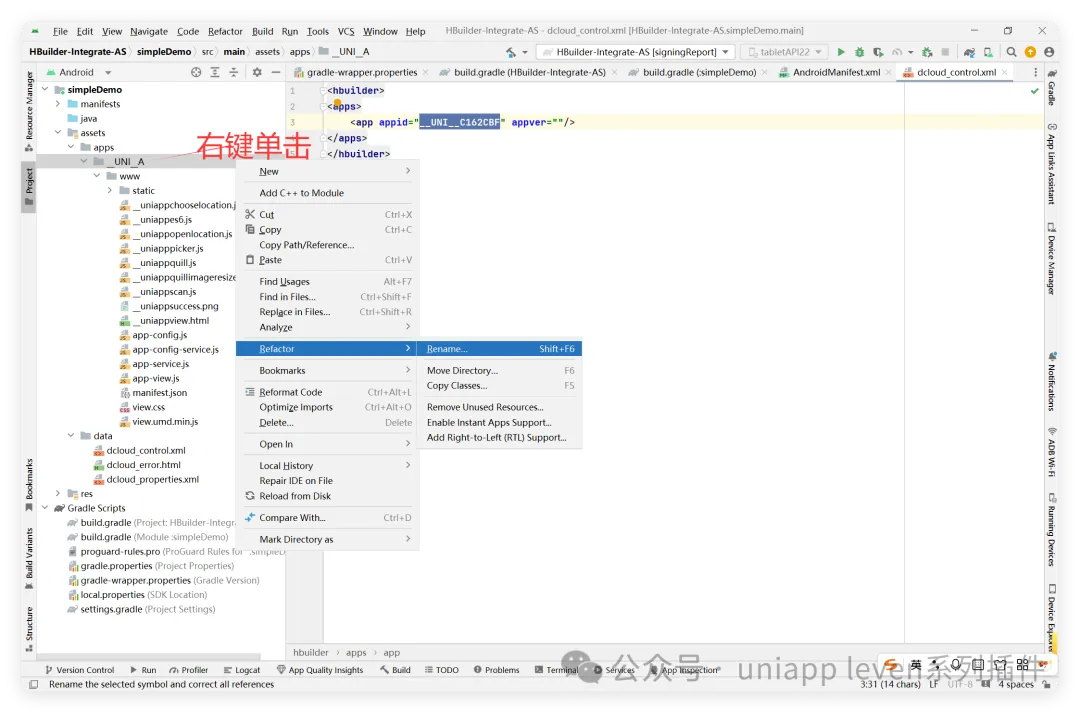Viewport: 1080px width, 712px height.
Task: Run the app with the green Run icon
Action: (840, 52)
